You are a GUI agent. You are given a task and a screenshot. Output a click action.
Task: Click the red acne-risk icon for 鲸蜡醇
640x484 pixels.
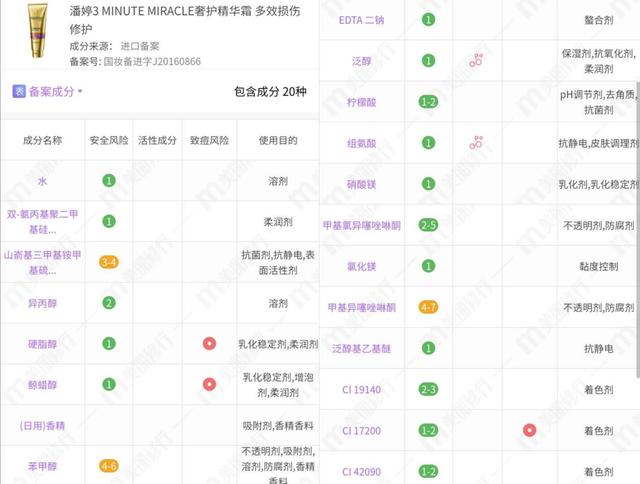point(209,384)
